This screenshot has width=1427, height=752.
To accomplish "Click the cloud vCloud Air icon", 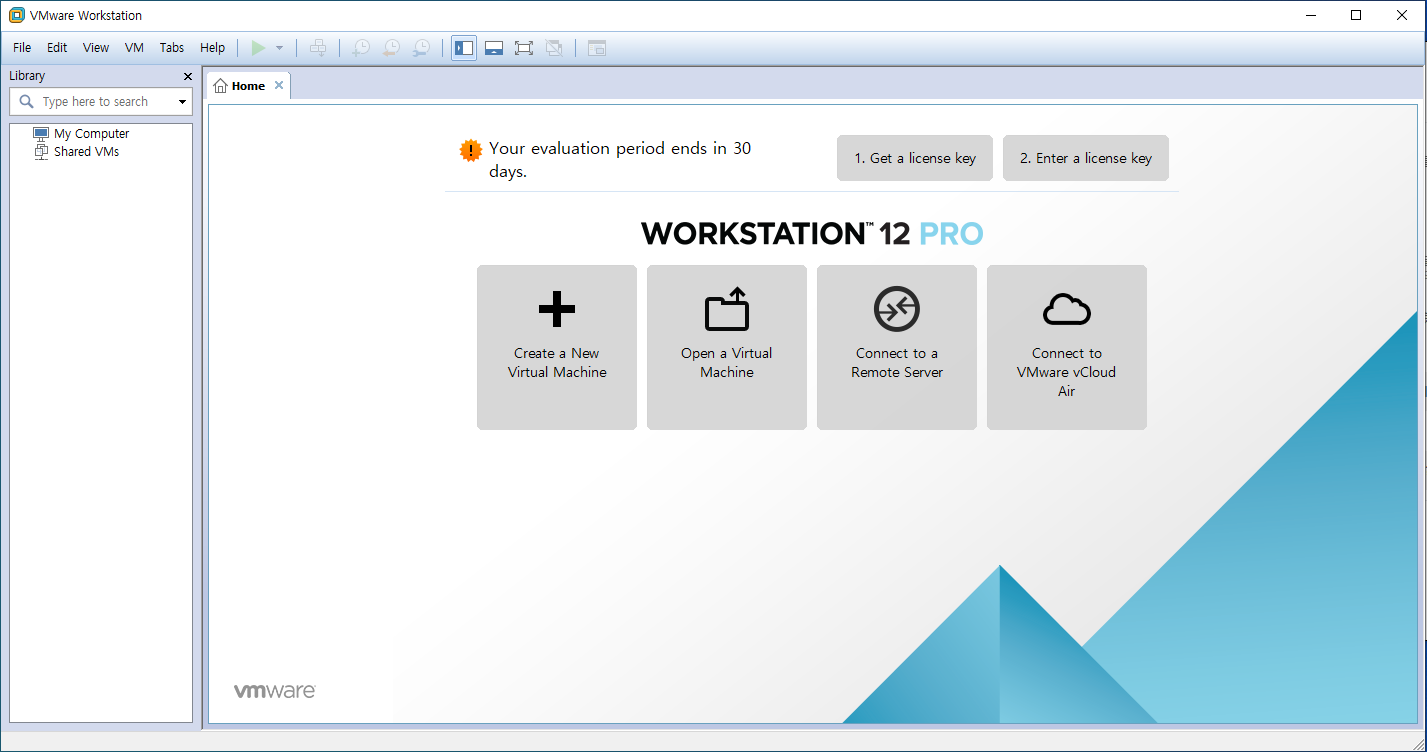I will pos(1067,310).
